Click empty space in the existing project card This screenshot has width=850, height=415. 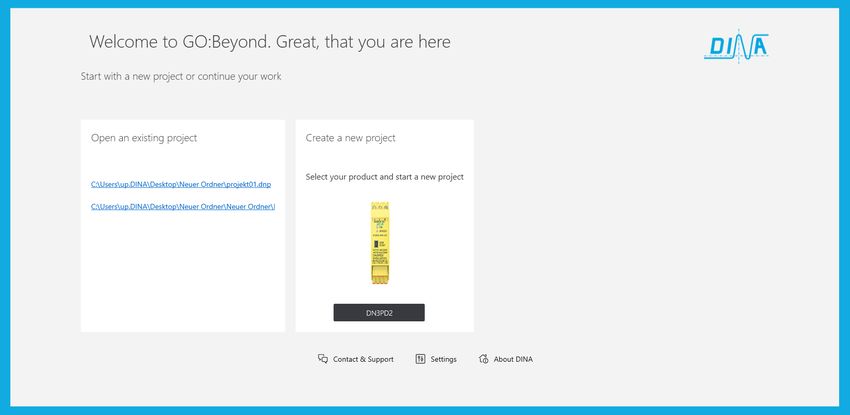(x=183, y=271)
